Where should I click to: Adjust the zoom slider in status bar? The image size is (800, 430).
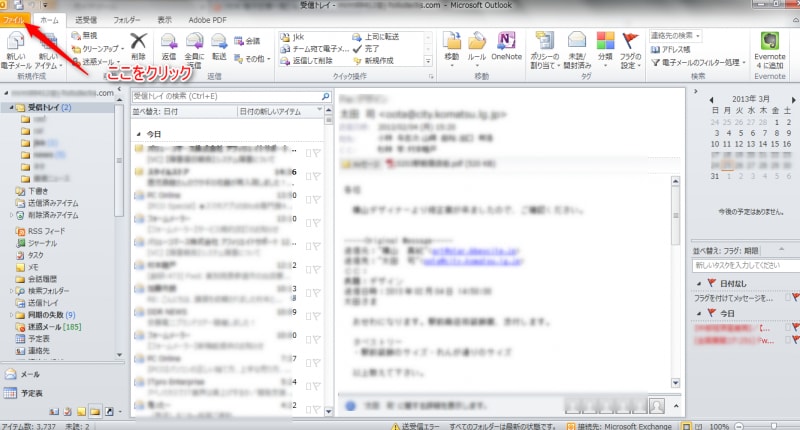(774, 426)
